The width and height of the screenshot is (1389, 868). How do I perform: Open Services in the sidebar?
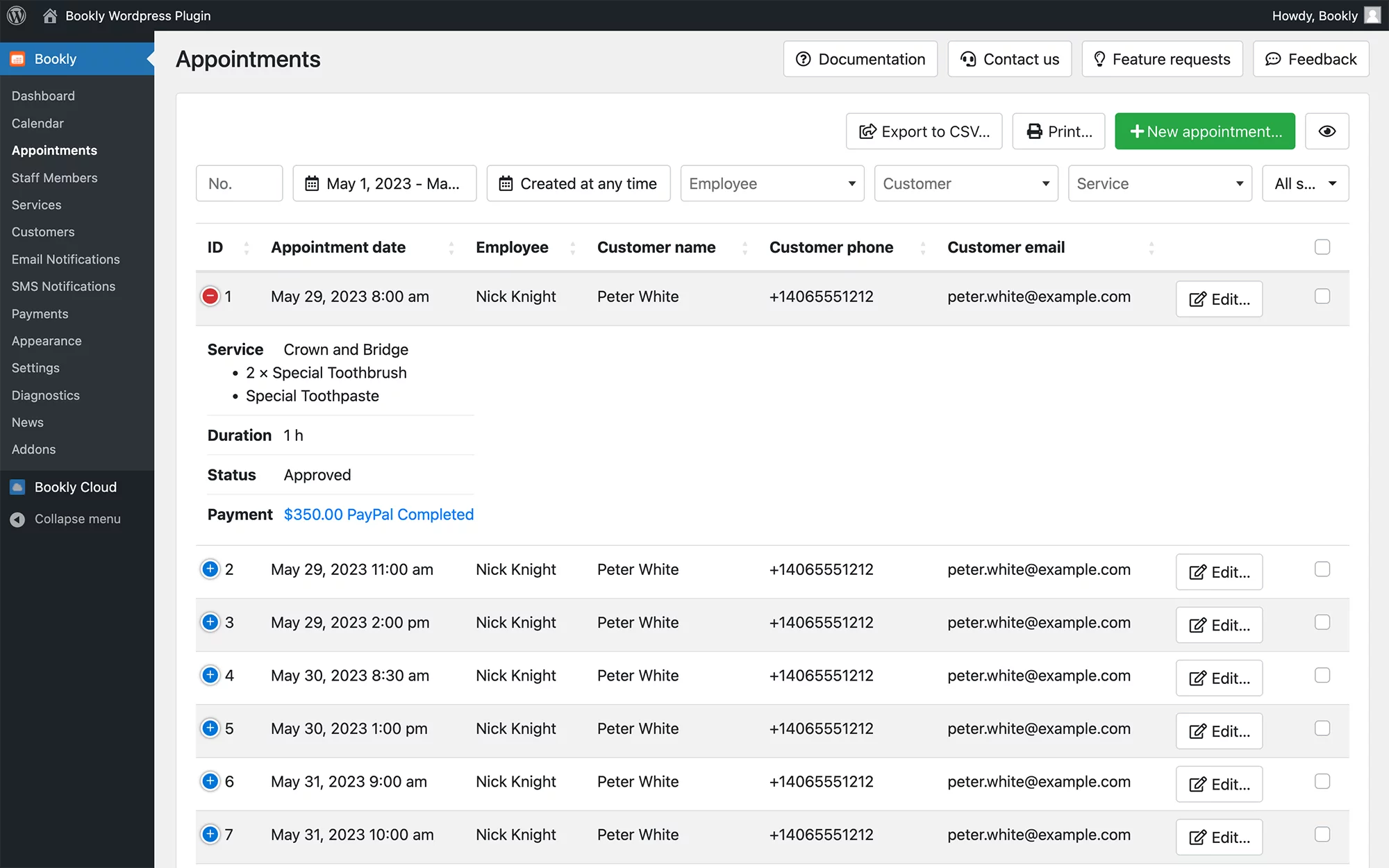(x=36, y=205)
